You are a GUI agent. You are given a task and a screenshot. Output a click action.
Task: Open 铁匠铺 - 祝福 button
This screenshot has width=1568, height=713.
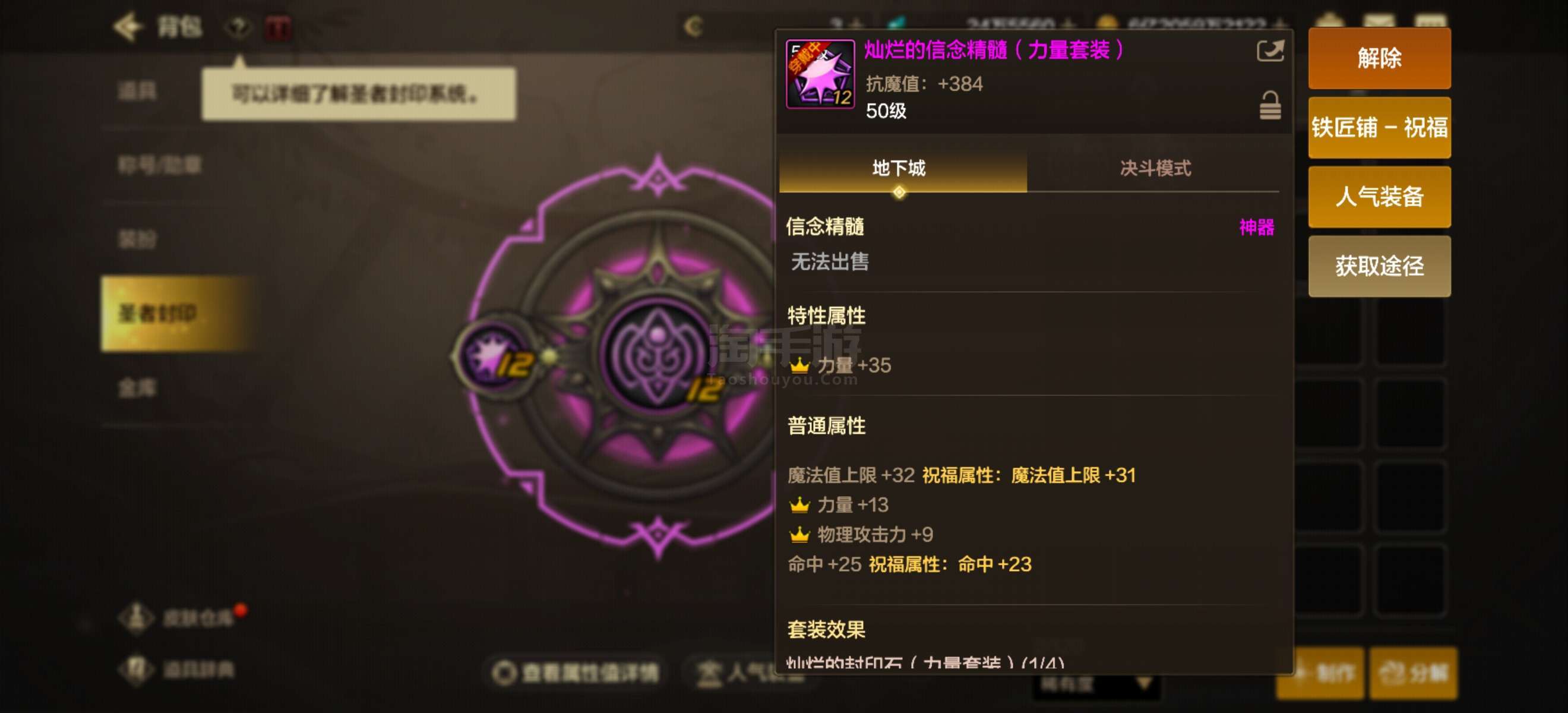1379,127
